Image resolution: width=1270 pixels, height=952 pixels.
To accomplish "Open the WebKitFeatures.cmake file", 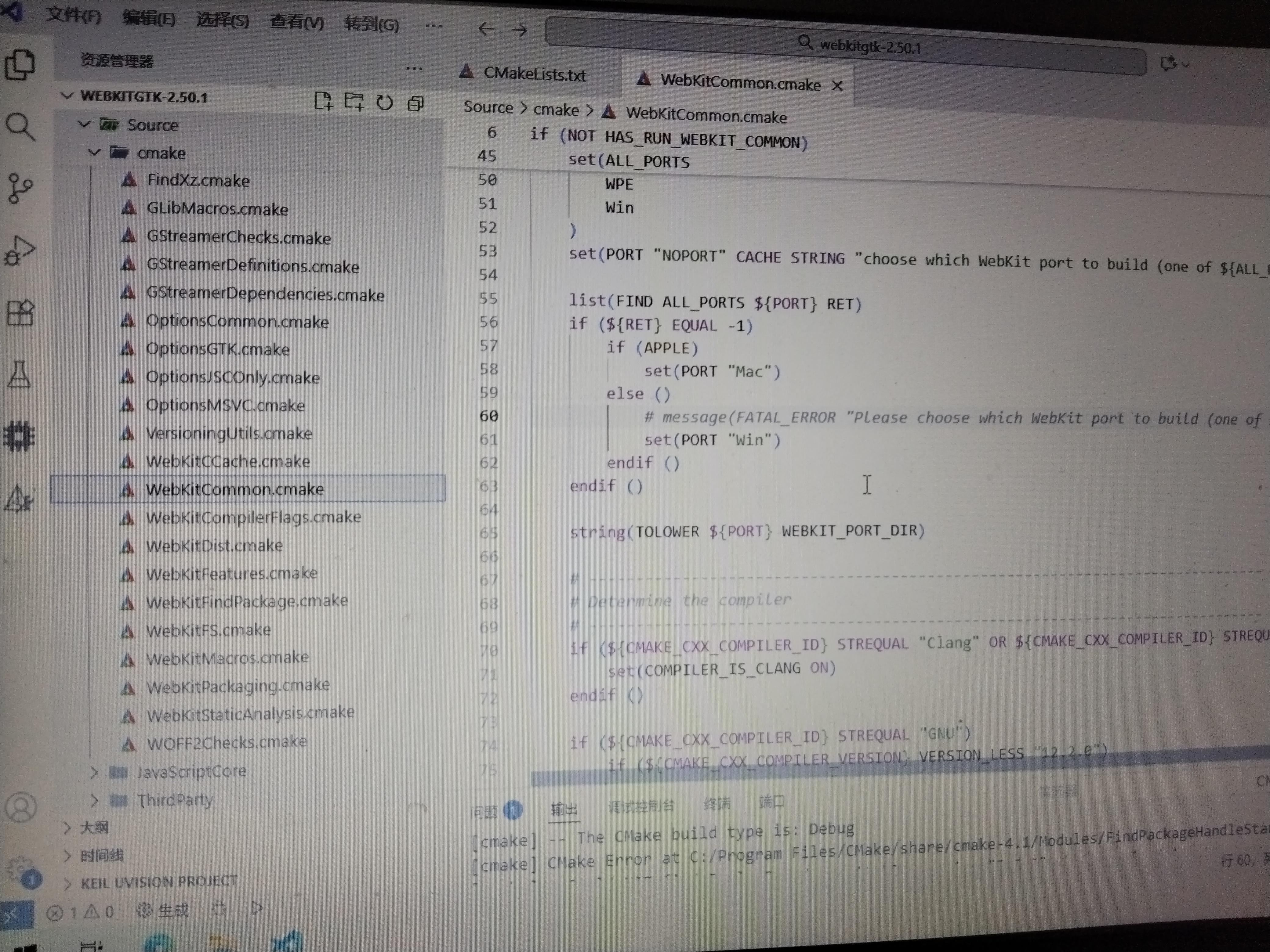I will click(231, 573).
